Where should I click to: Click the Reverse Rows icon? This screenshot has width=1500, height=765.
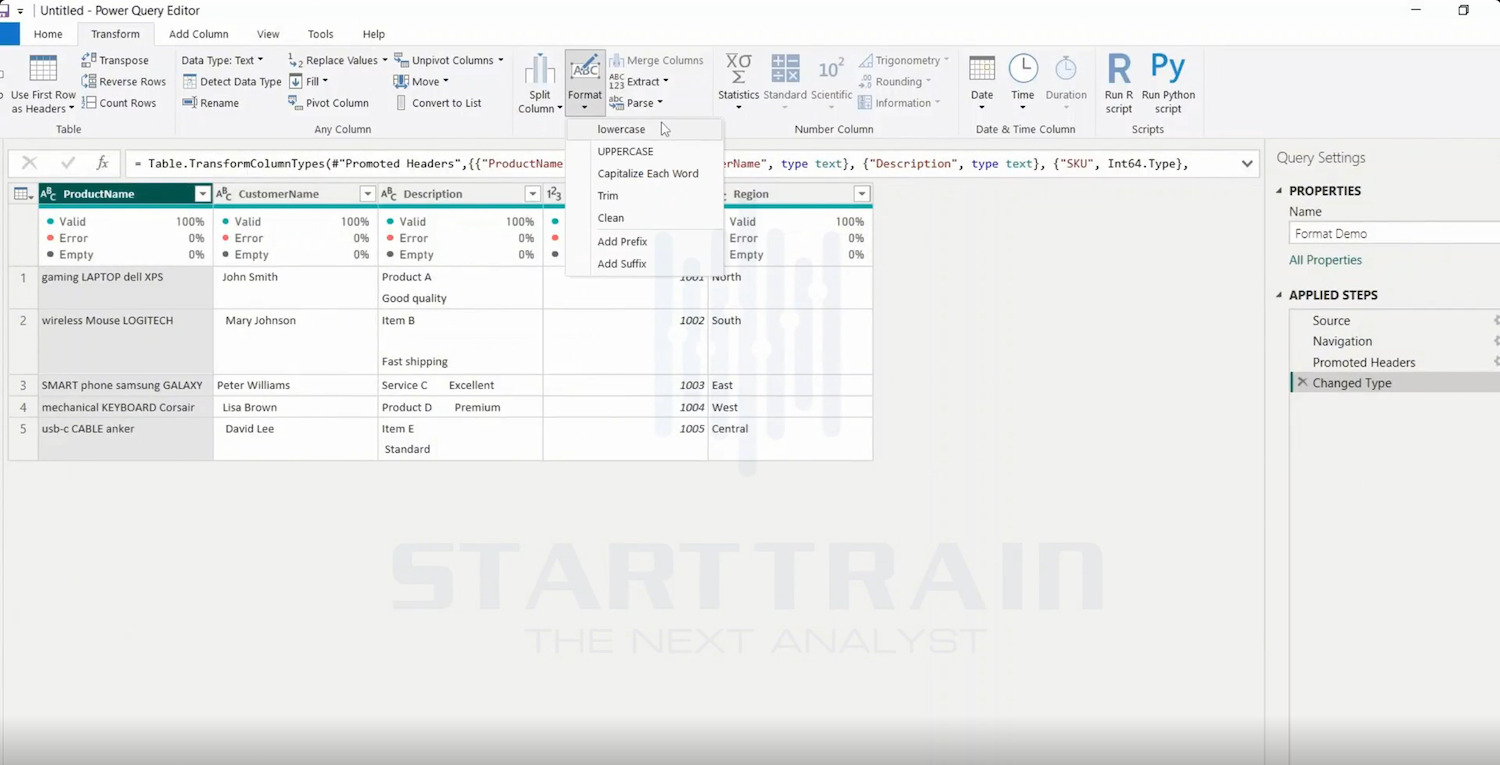coord(88,81)
